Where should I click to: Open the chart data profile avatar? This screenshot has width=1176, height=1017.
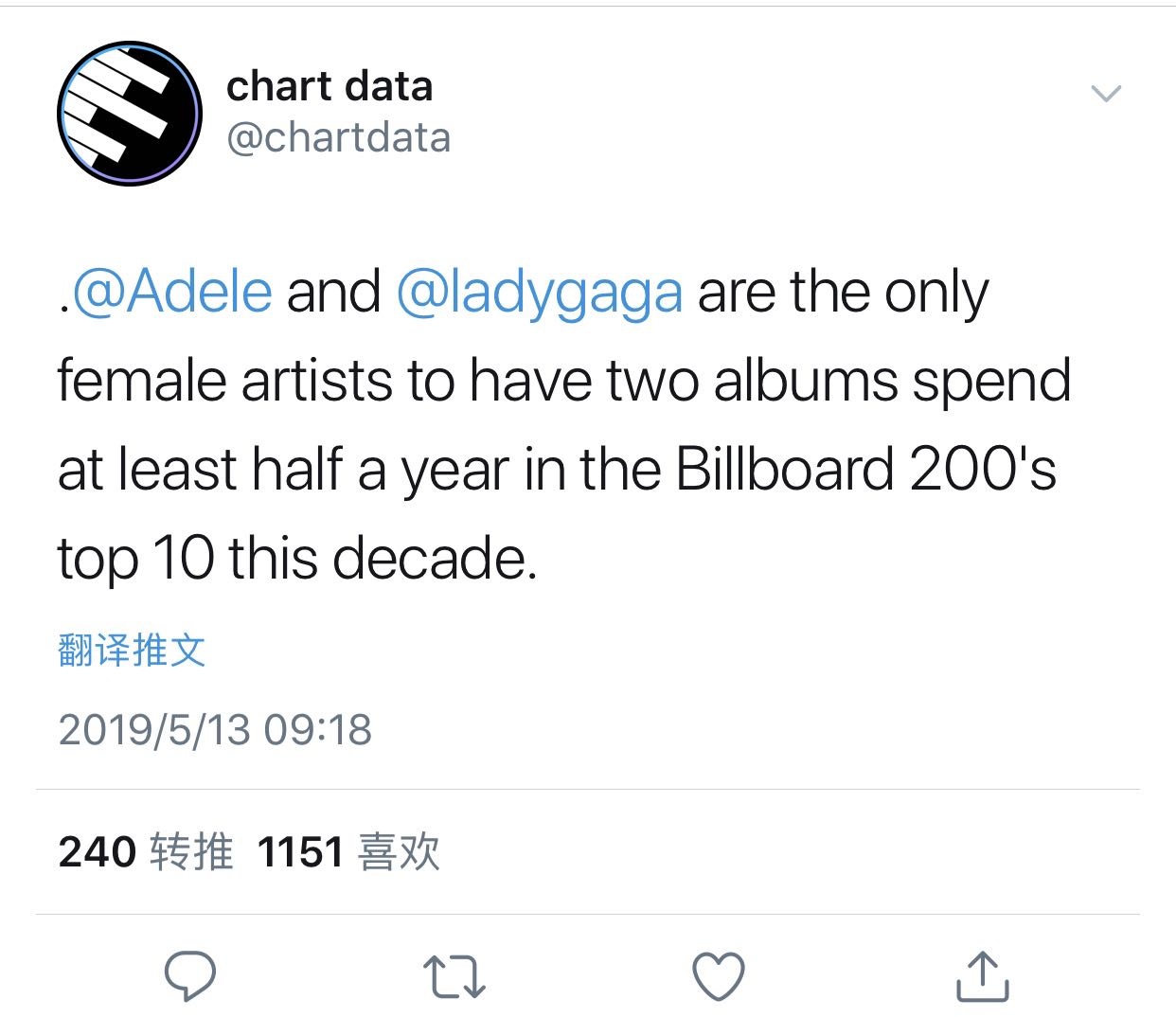click(130, 114)
